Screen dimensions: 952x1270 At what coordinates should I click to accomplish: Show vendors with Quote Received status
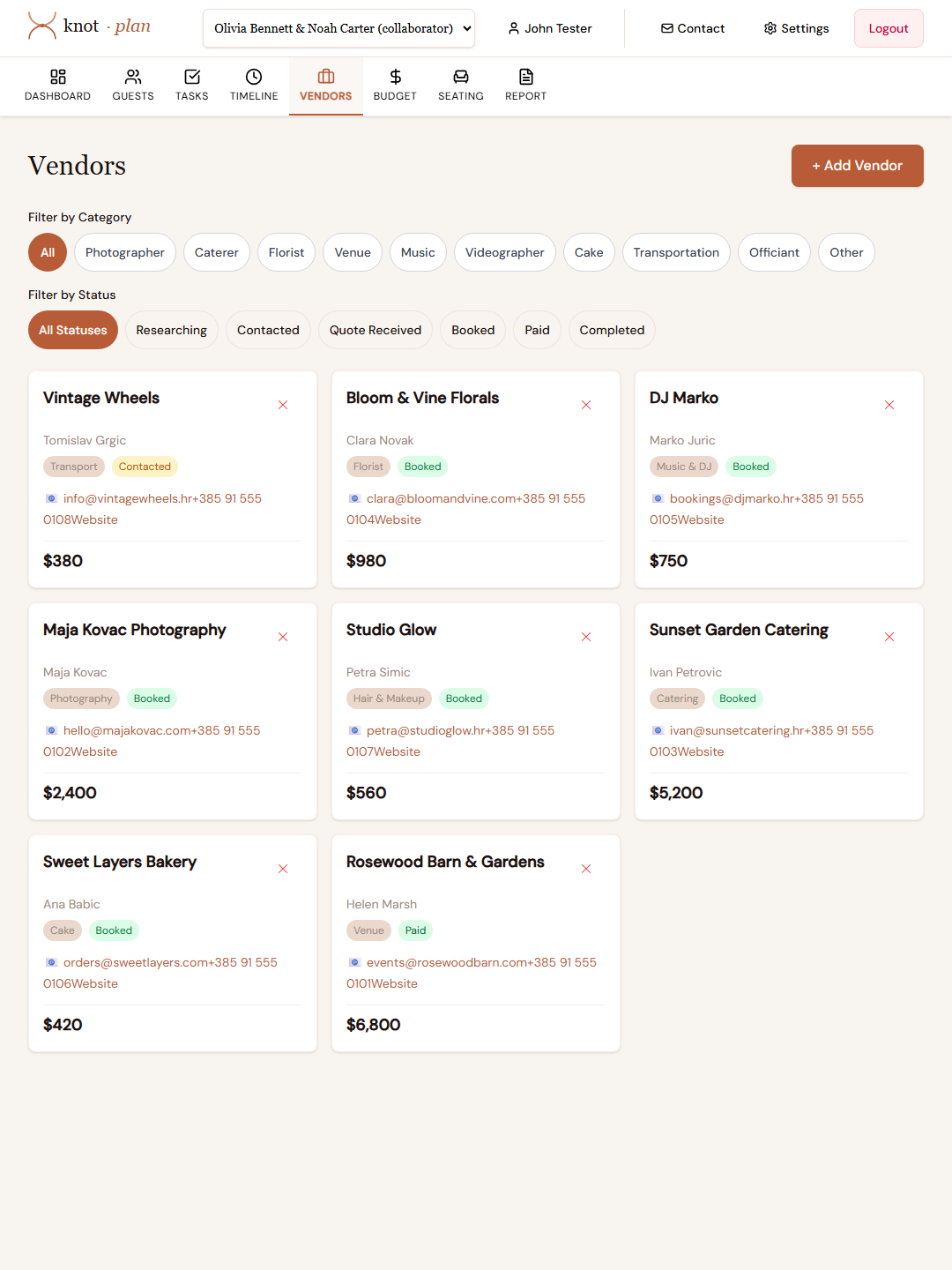(376, 330)
